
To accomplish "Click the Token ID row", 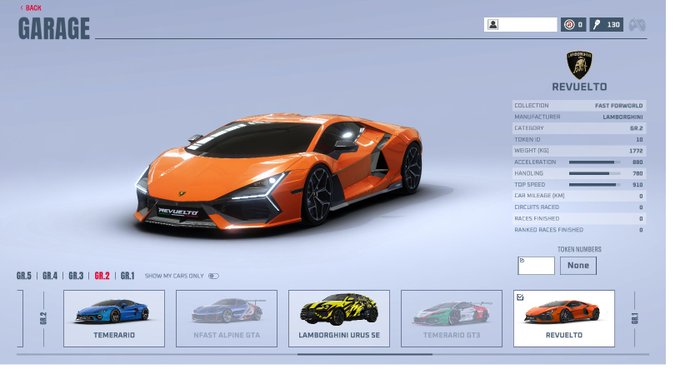I will pos(579,140).
